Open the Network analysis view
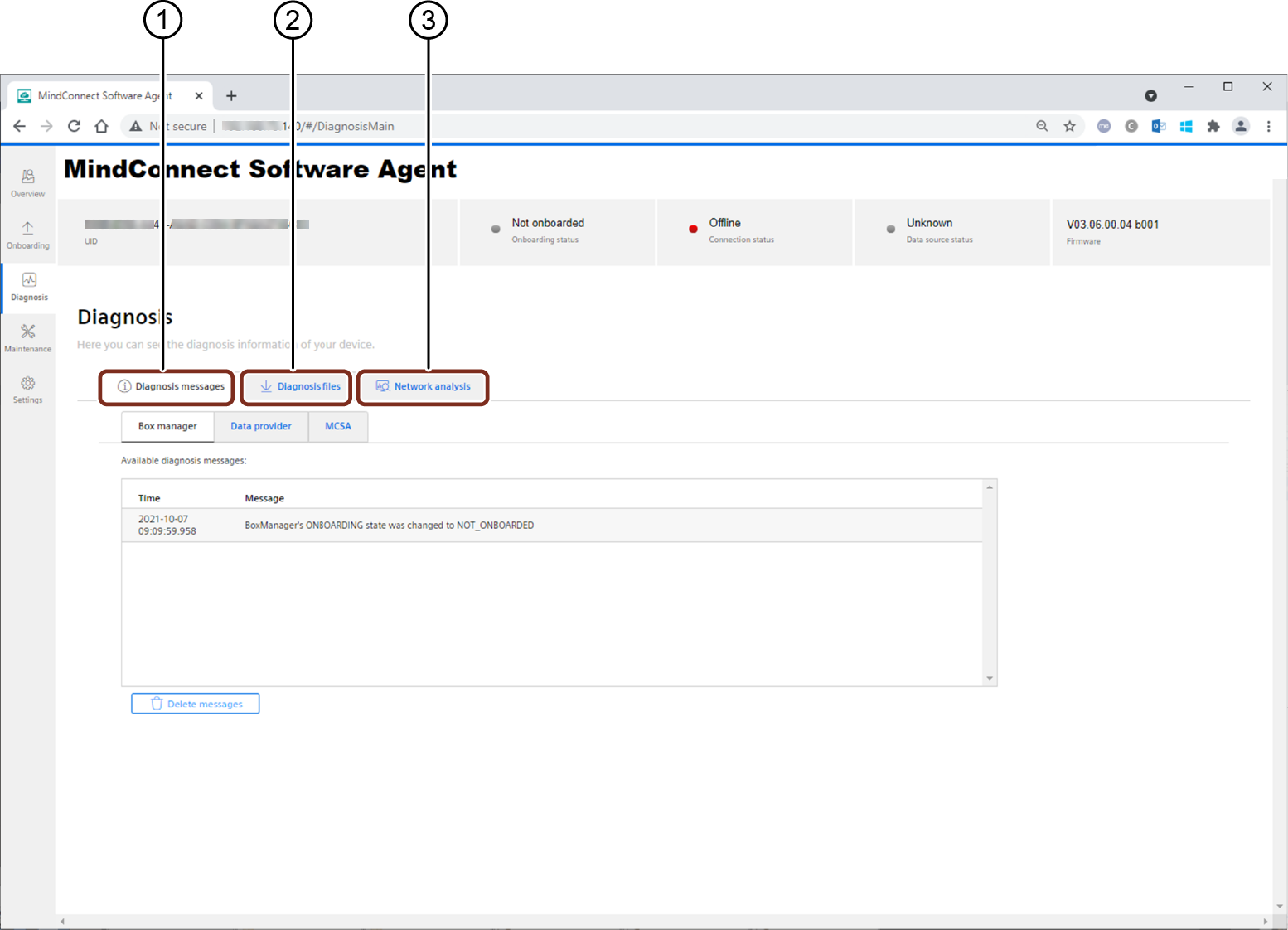The image size is (1288, 930). pyautogui.click(x=423, y=386)
